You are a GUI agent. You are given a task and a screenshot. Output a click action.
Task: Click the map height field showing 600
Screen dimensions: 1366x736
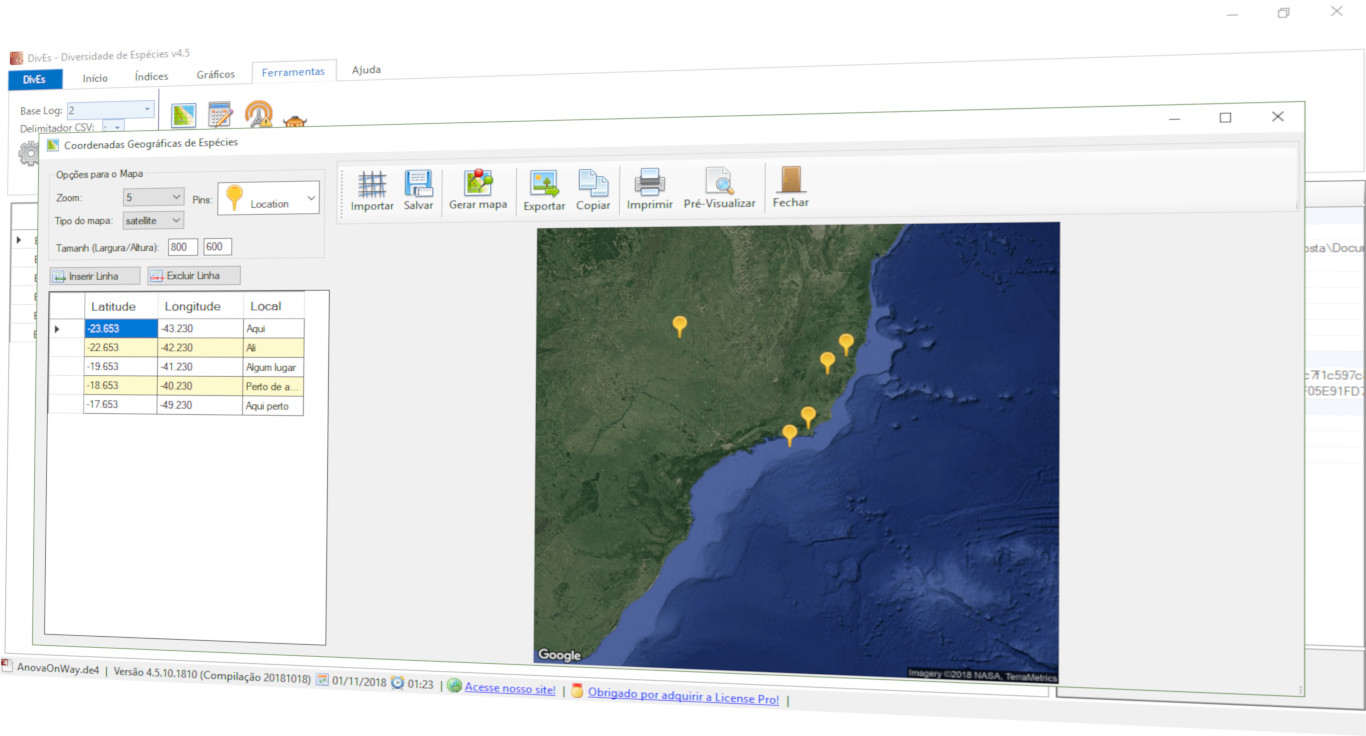[218, 246]
